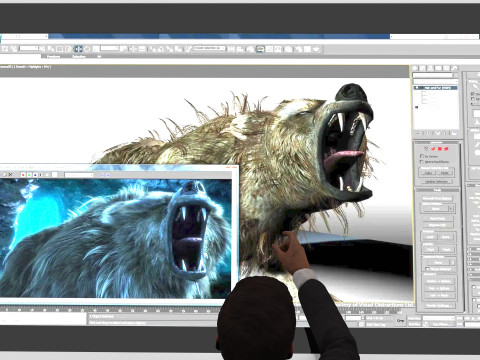Activate the Select and Rotate tool
This screenshot has height=360, width=480.
(87, 49)
